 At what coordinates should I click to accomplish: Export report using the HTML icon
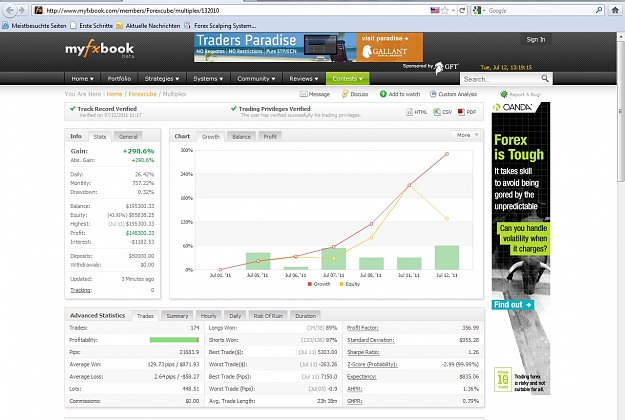click(409, 112)
